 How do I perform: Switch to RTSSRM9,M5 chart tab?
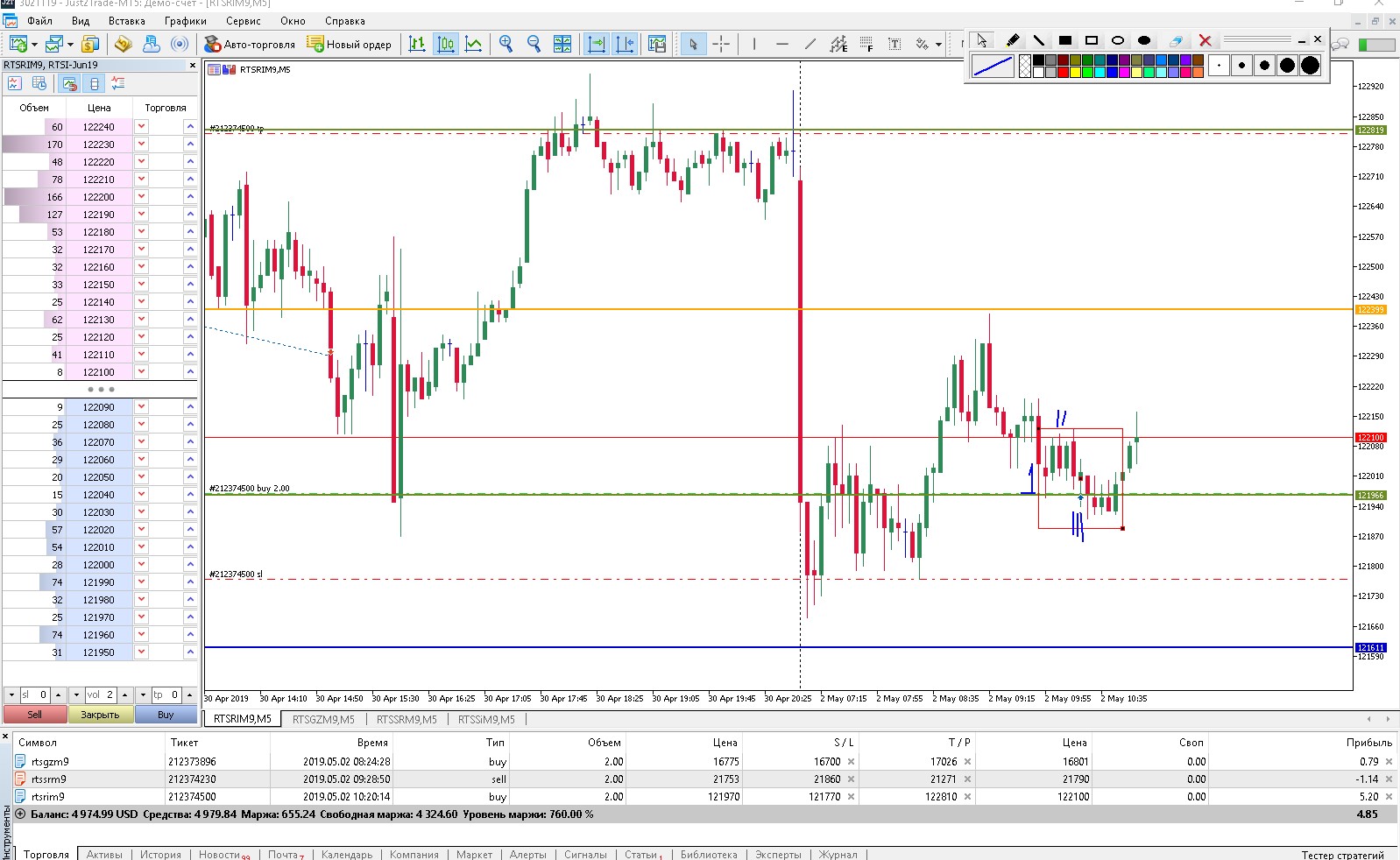(x=407, y=720)
